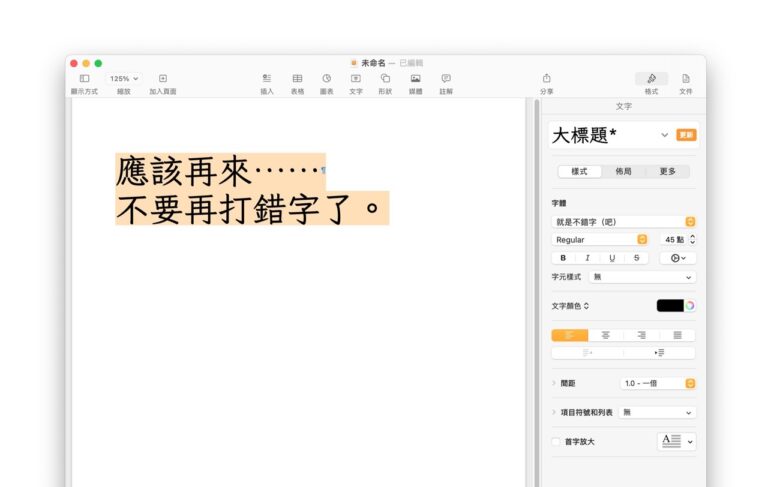Expand the 間距 (Spacing) disclosure triangle
768x487 pixels.
pyautogui.click(x=554, y=383)
